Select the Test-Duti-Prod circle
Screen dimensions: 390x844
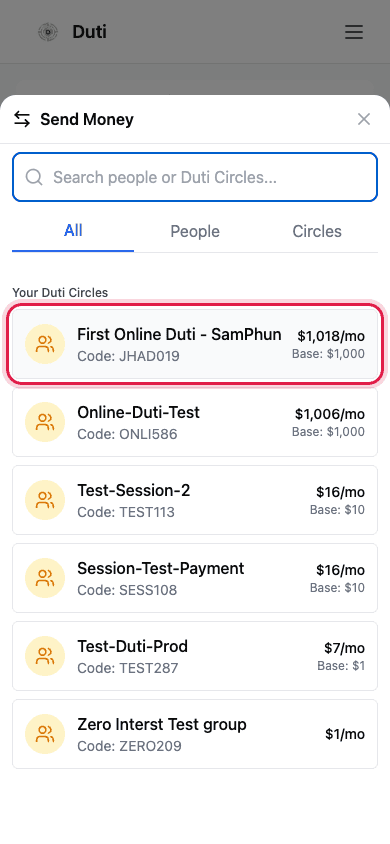click(x=195, y=656)
